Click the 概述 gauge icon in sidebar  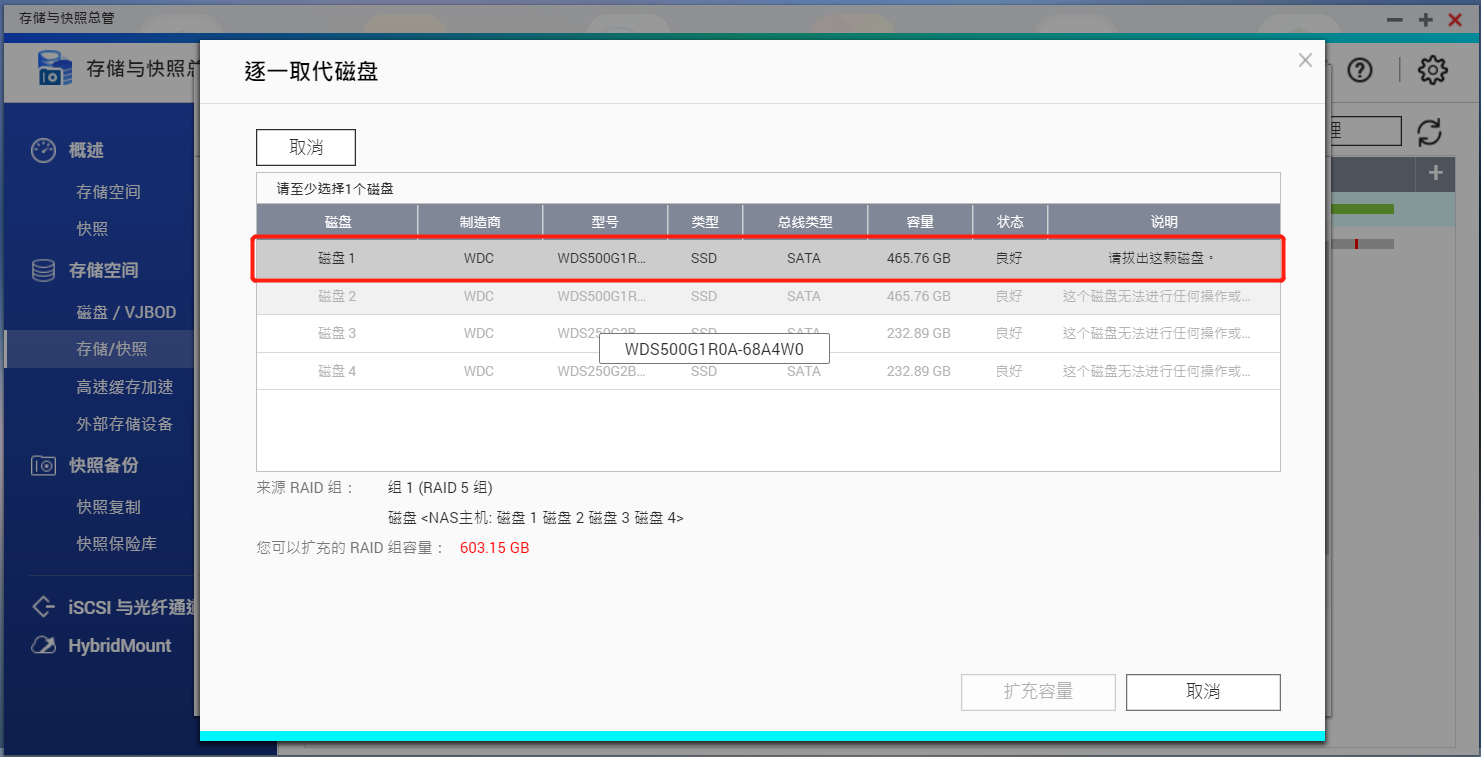(x=43, y=150)
